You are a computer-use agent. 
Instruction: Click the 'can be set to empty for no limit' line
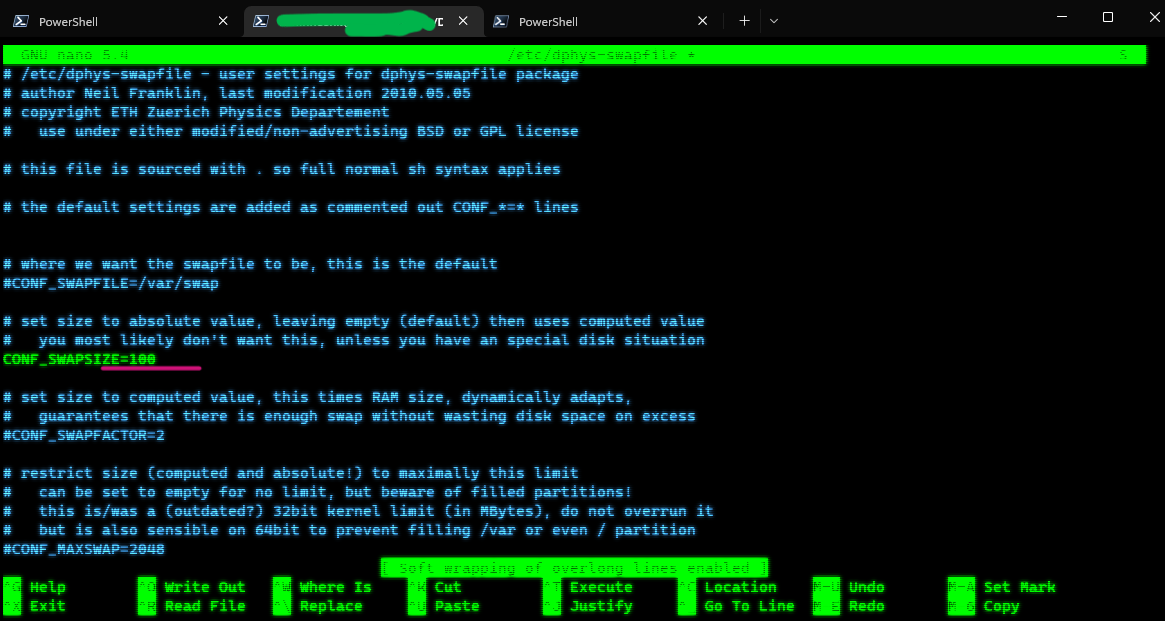tap(318, 492)
